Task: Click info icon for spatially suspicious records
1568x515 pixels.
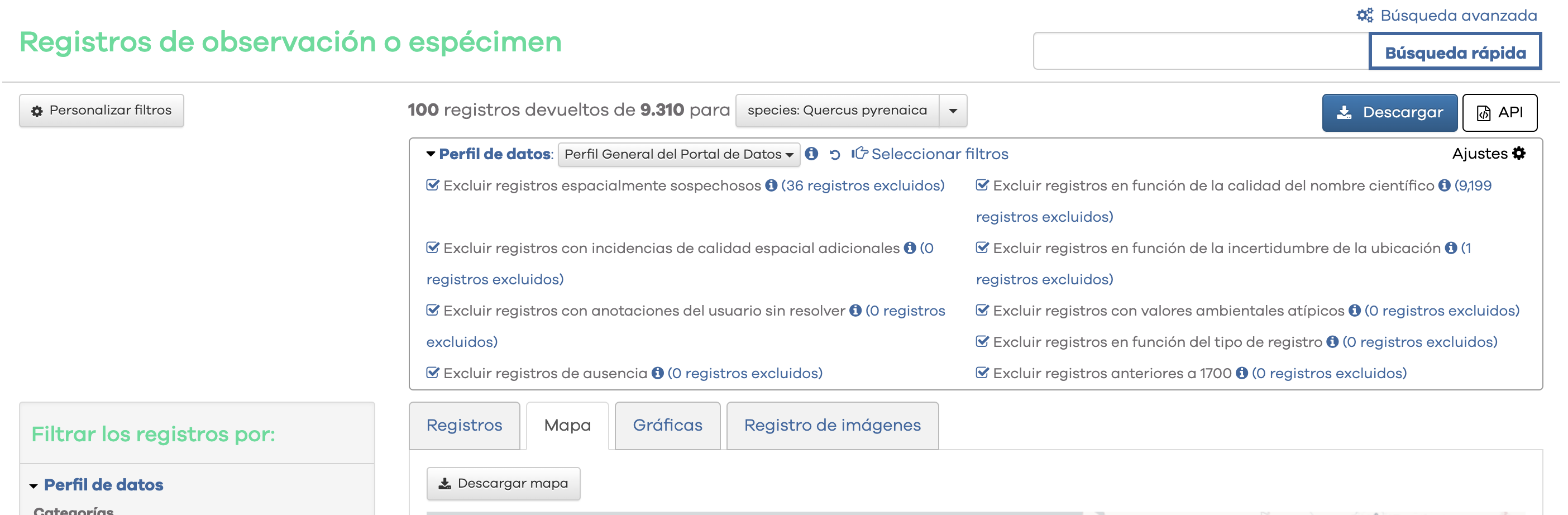Action: point(771,185)
